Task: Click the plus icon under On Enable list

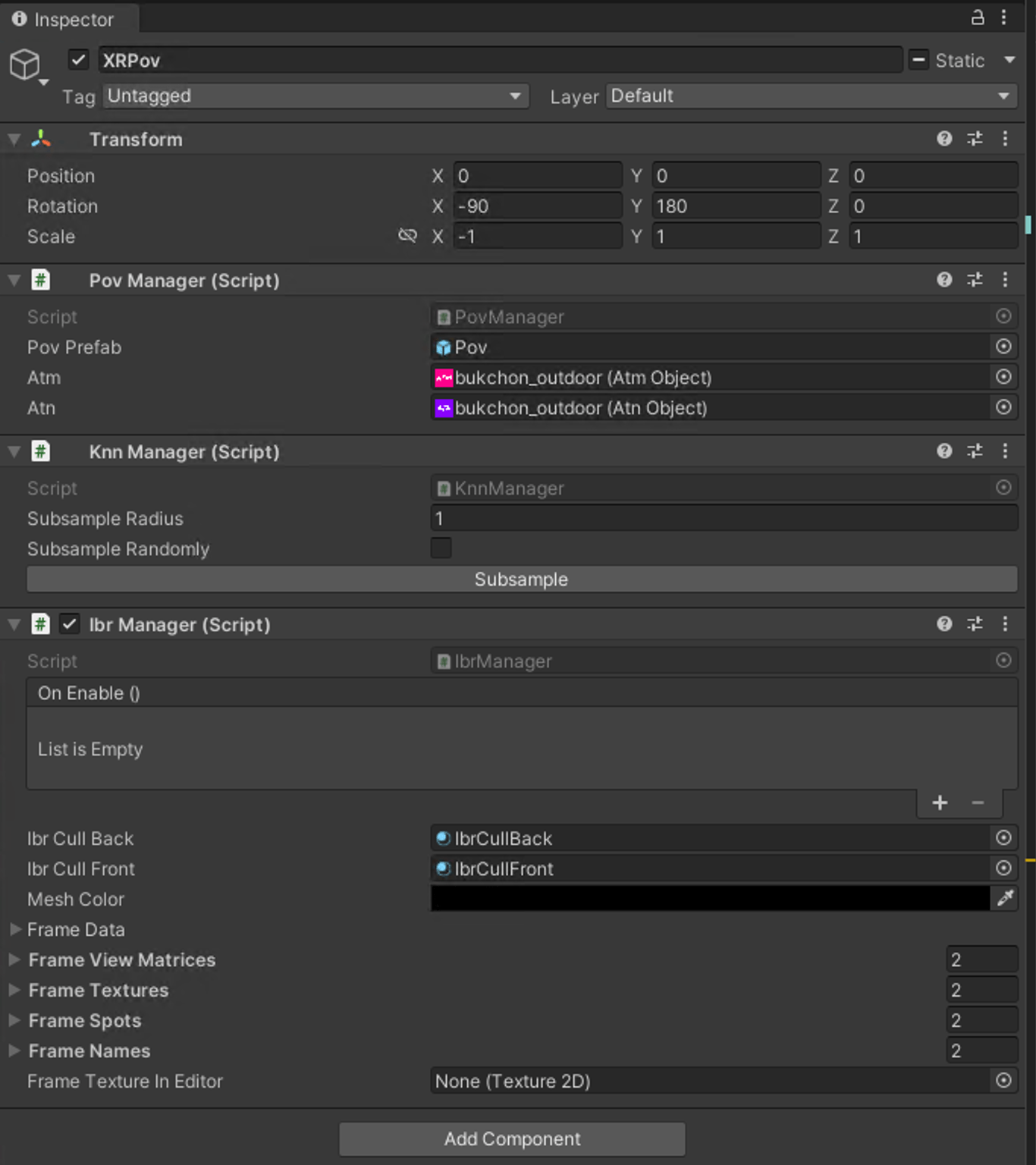Action: [940, 802]
